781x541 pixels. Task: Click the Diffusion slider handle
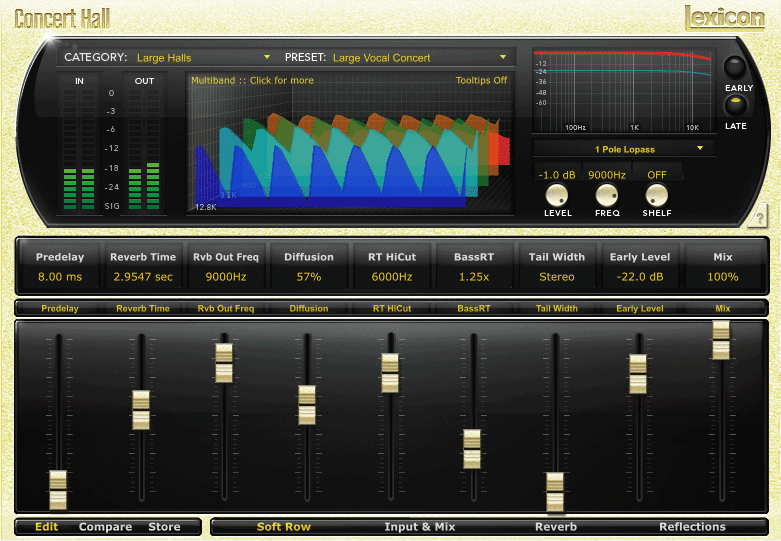tap(307, 405)
